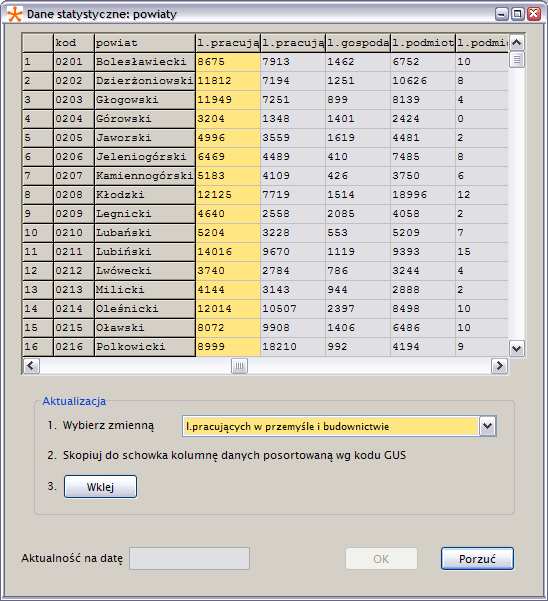This screenshot has width=548, height=601.
Task: Select the Kamiennogórski cell
Action: point(145,176)
